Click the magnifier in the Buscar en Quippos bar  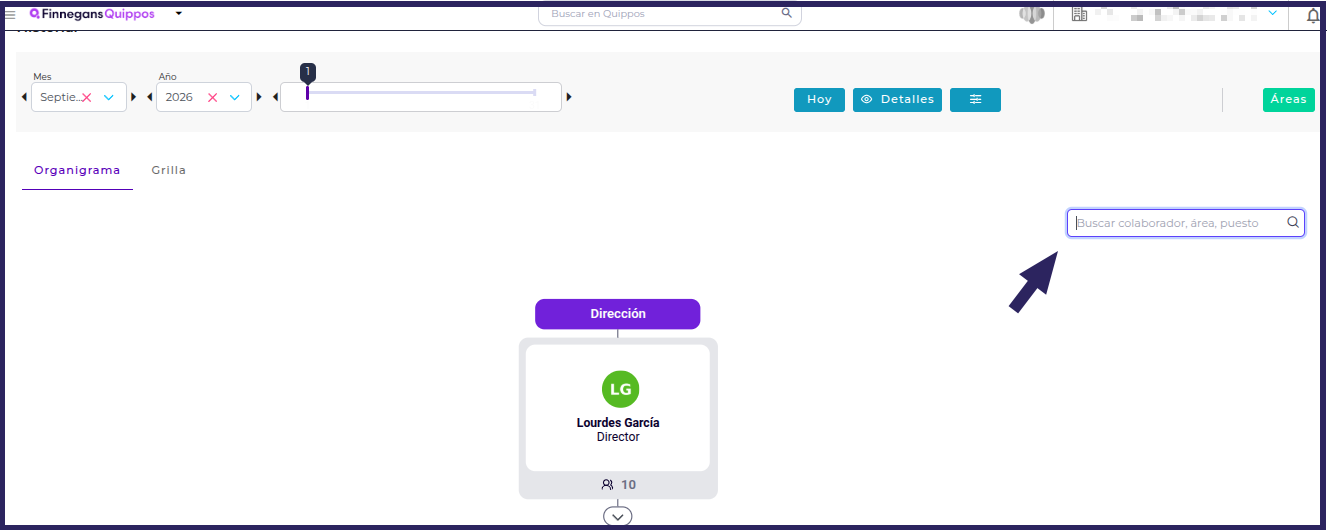point(786,13)
